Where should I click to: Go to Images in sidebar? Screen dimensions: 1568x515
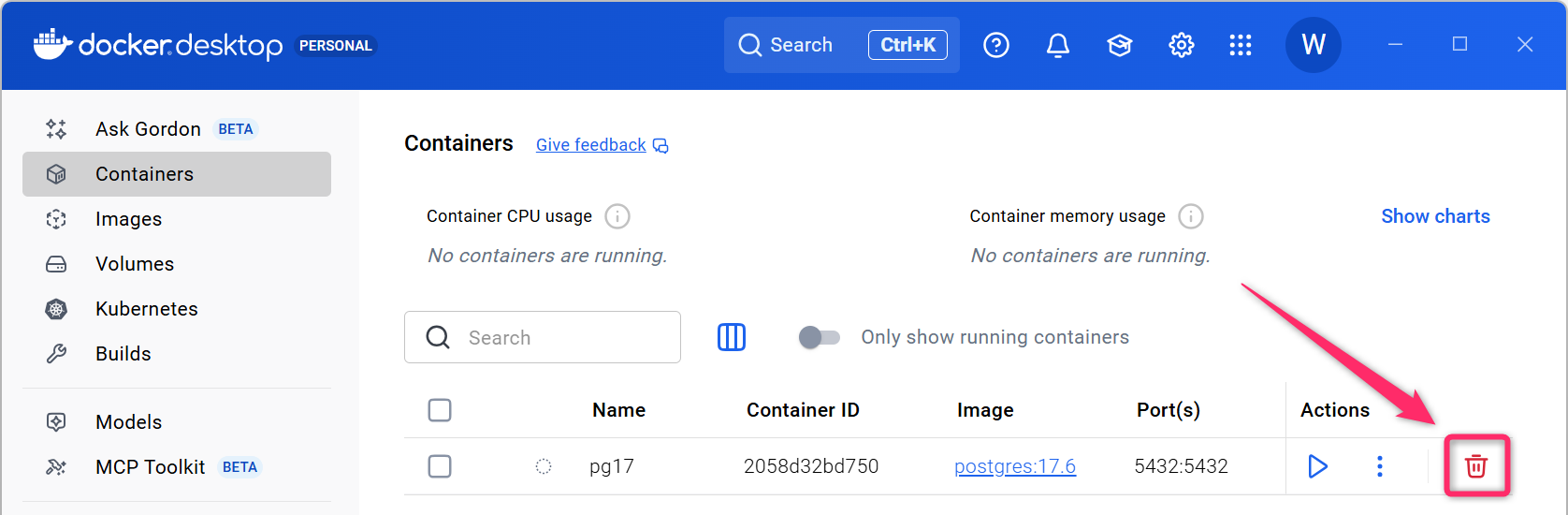tap(128, 219)
